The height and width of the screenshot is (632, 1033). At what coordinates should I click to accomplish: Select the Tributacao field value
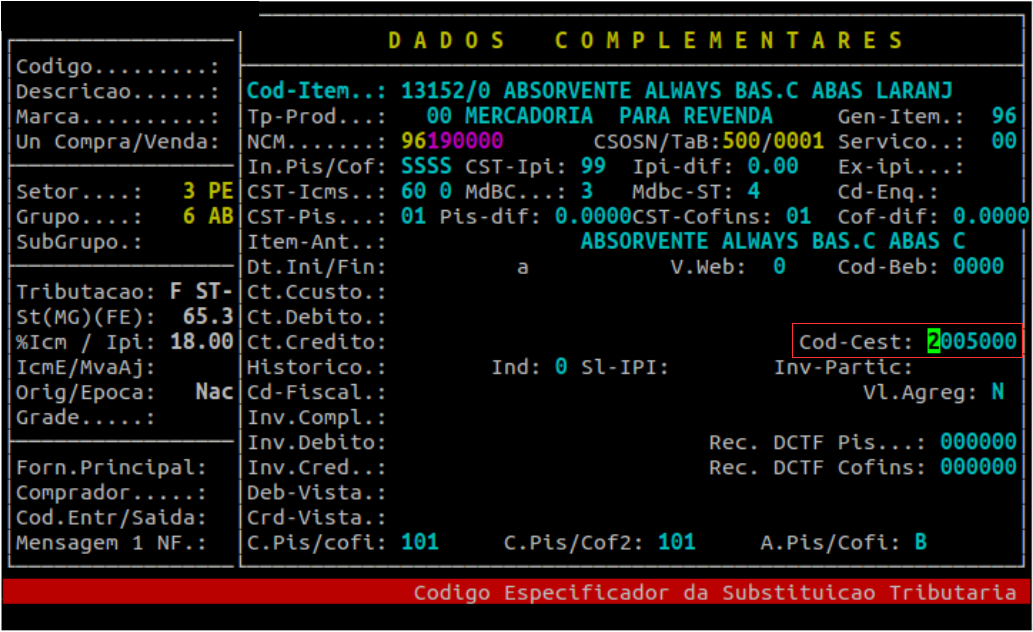200,292
